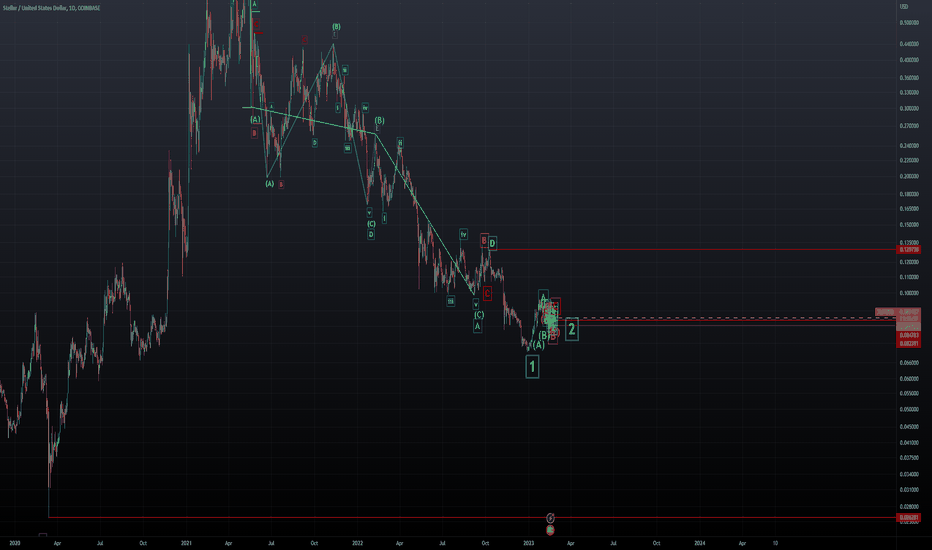Select the large boxed wave label 1

pos(532,367)
